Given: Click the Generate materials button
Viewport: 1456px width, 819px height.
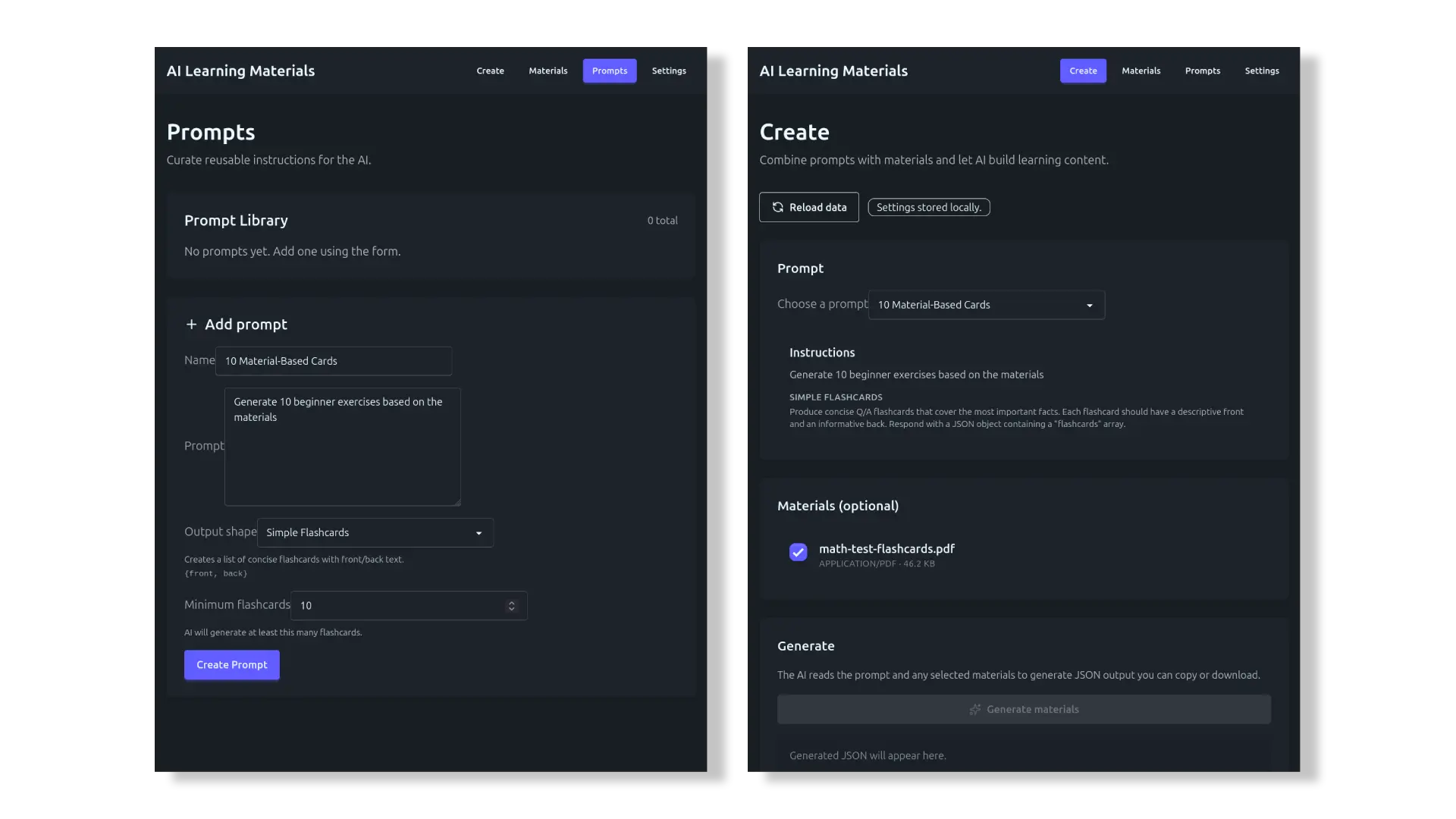Looking at the screenshot, I should coord(1024,710).
